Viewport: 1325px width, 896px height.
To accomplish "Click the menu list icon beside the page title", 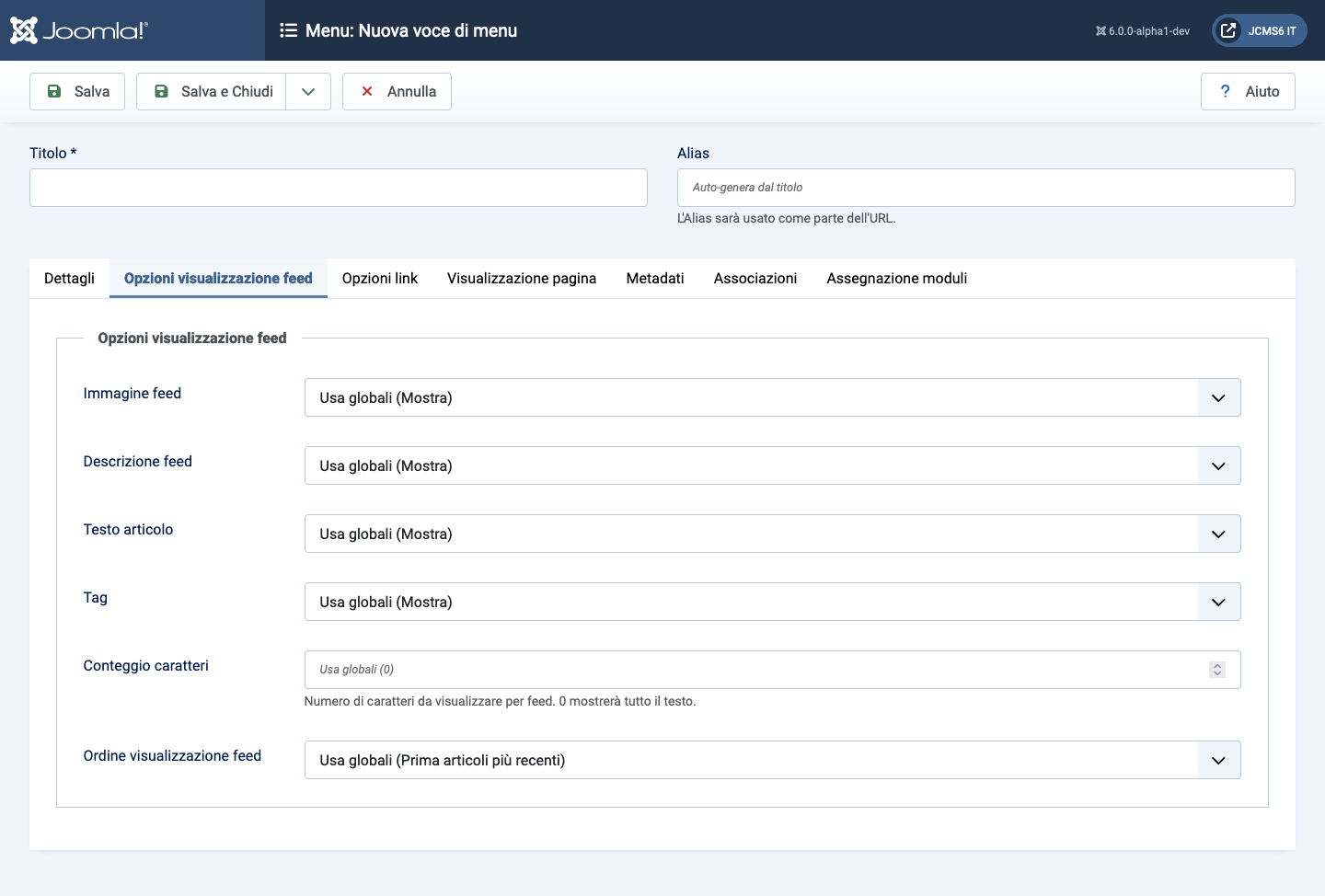I will (x=288, y=30).
